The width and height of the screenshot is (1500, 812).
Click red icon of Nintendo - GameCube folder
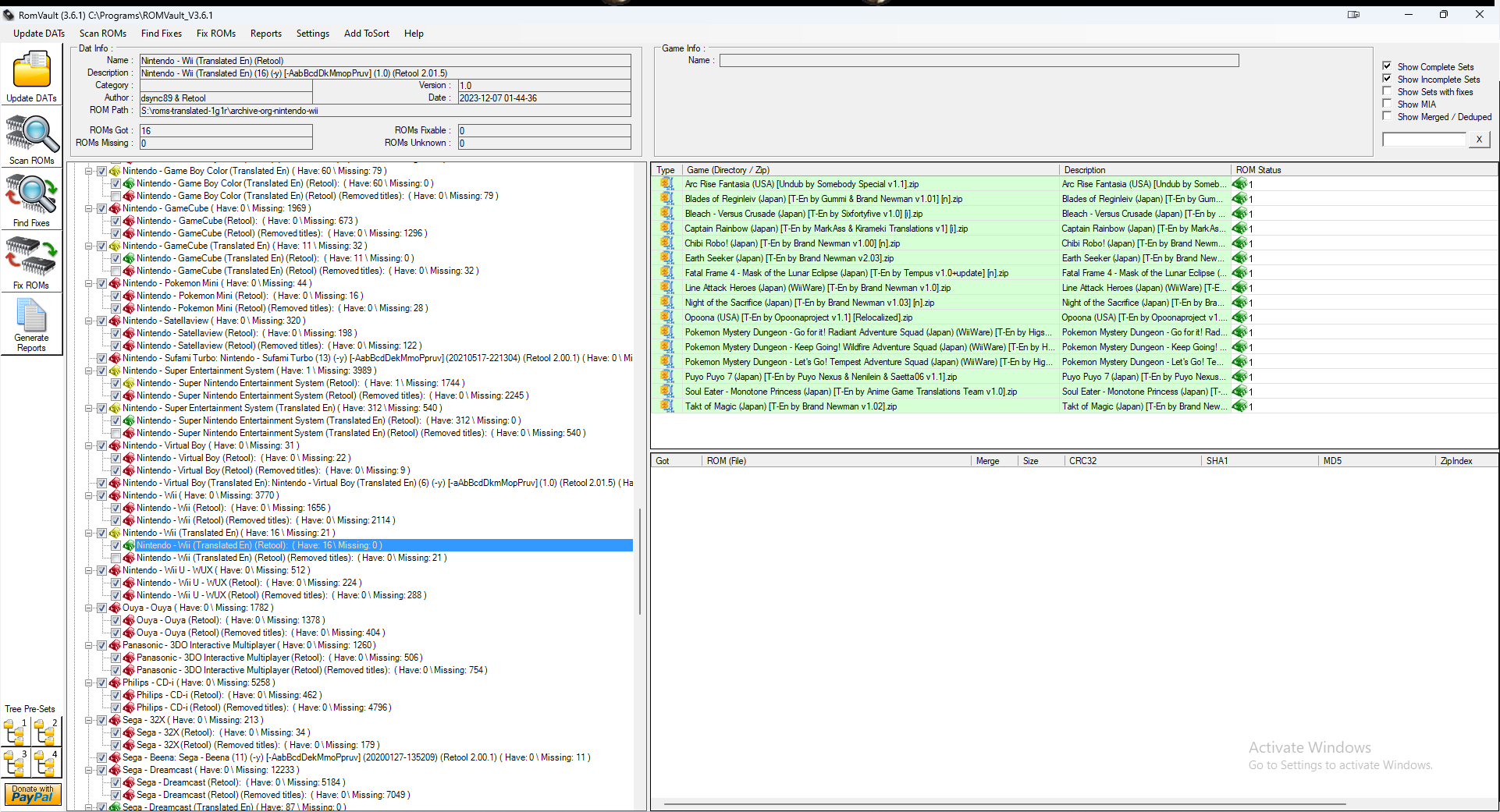[115, 208]
